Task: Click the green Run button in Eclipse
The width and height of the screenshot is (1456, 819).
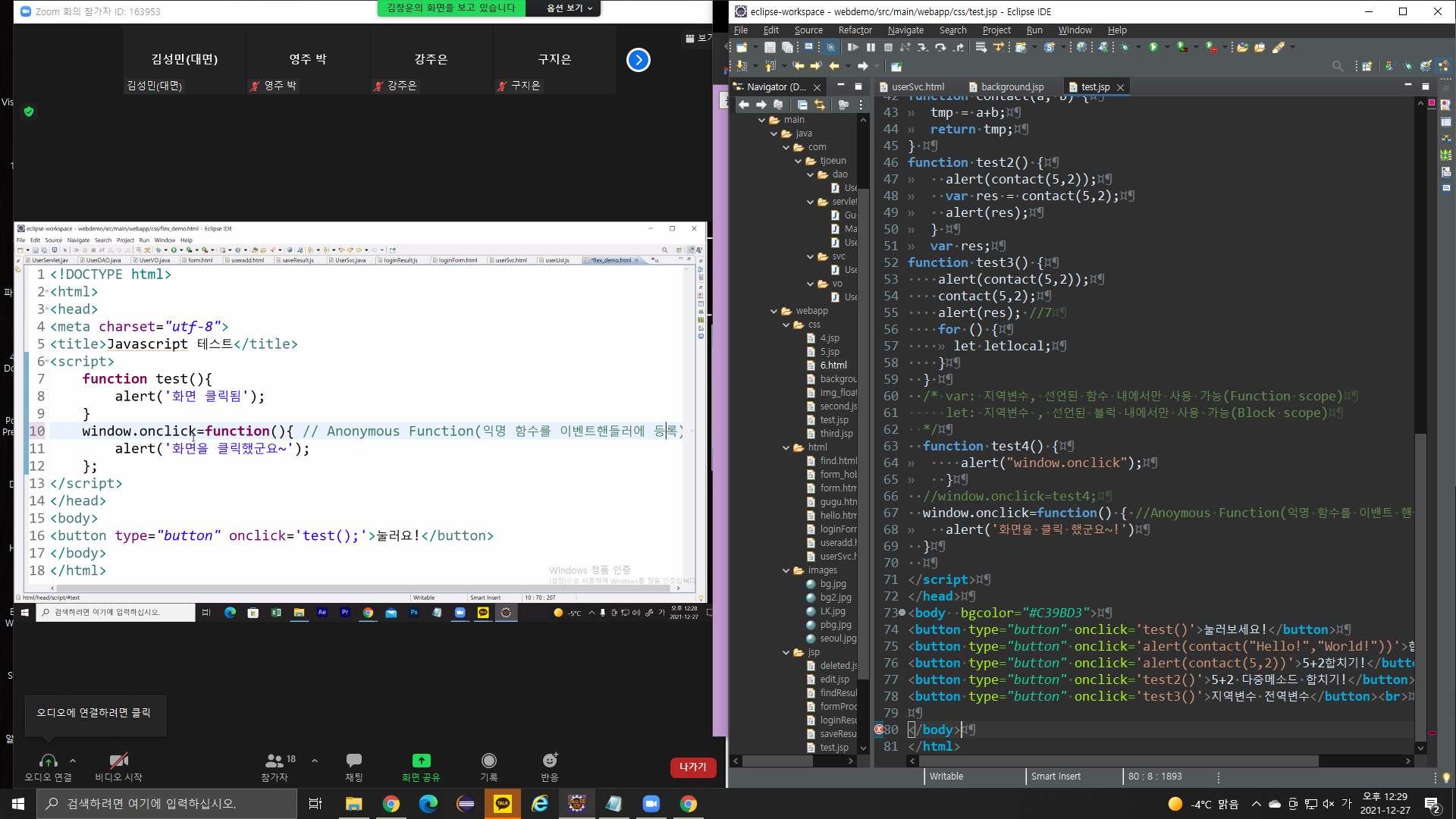Action: [x=1153, y=47]
